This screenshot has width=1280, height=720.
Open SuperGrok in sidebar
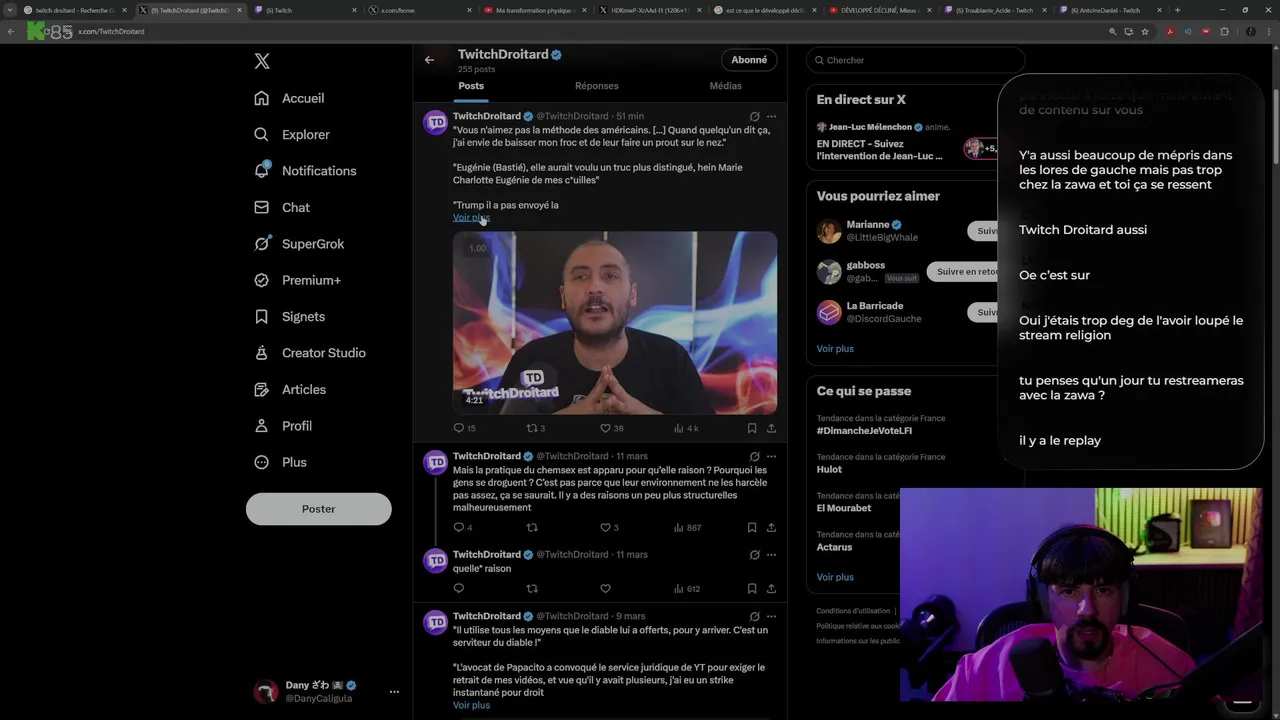[x=299, y=244]
